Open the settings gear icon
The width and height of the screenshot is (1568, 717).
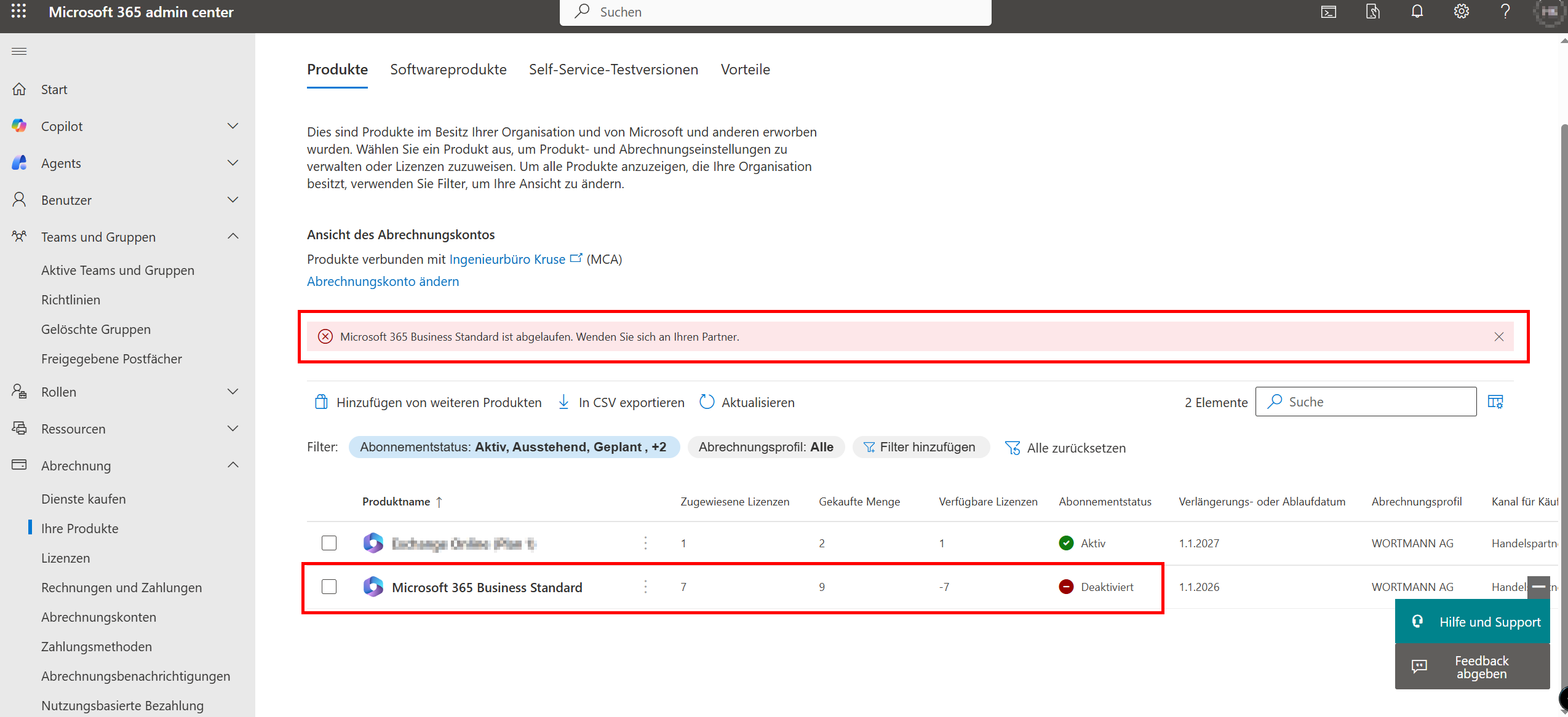point(1461,12)
